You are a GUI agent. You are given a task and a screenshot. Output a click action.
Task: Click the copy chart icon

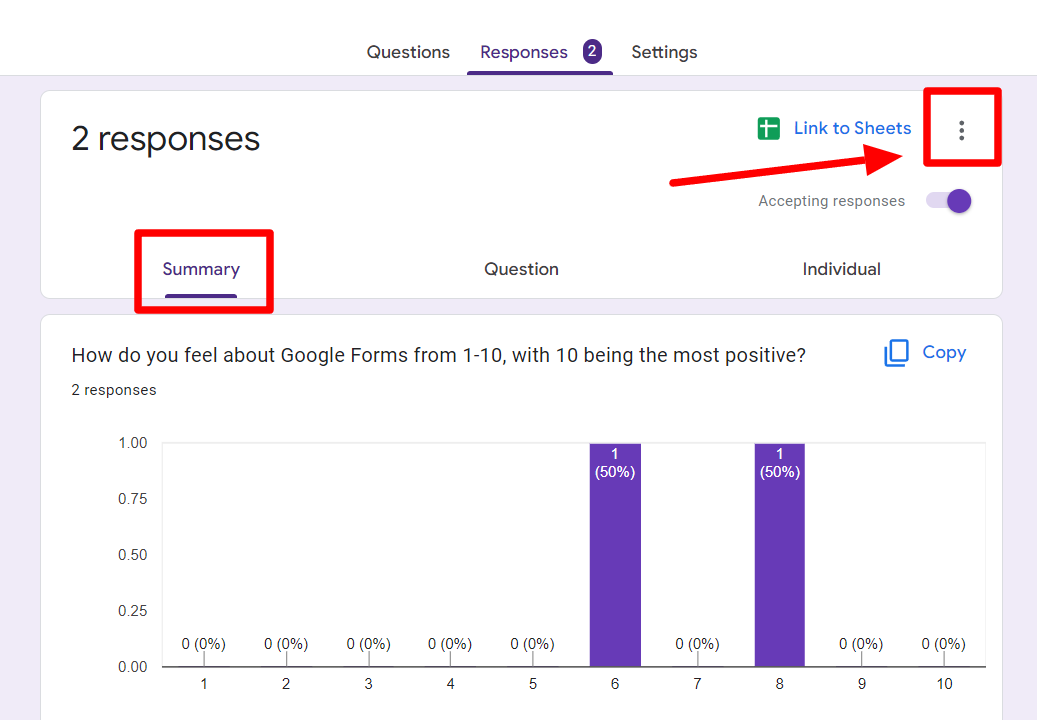(x=896, y=353)
